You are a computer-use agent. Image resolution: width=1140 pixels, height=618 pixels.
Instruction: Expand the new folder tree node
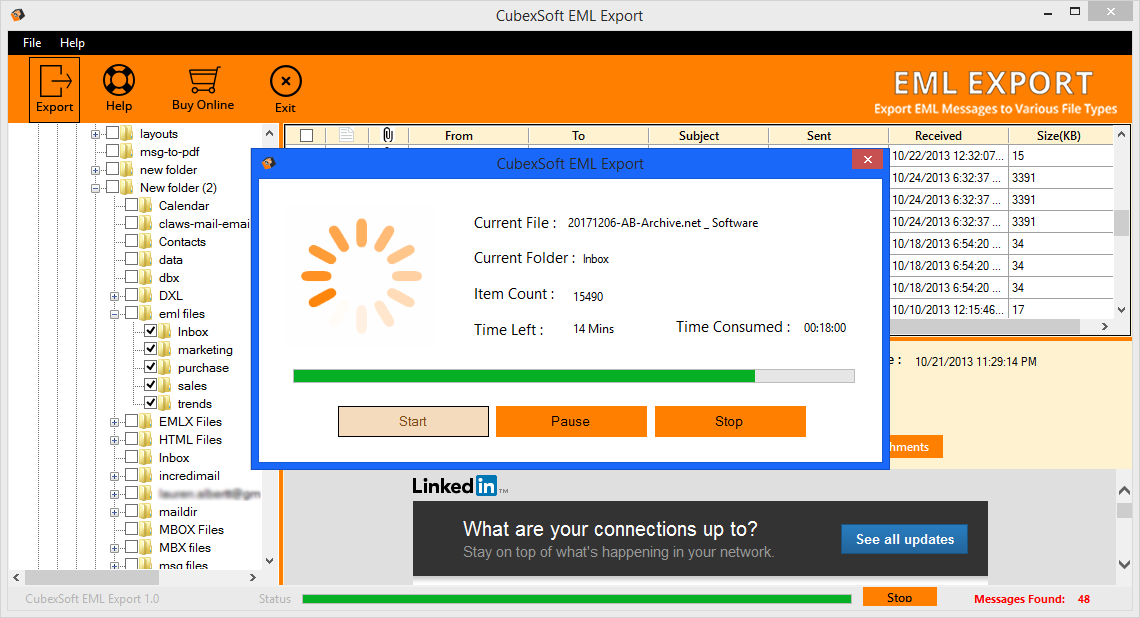95,170
